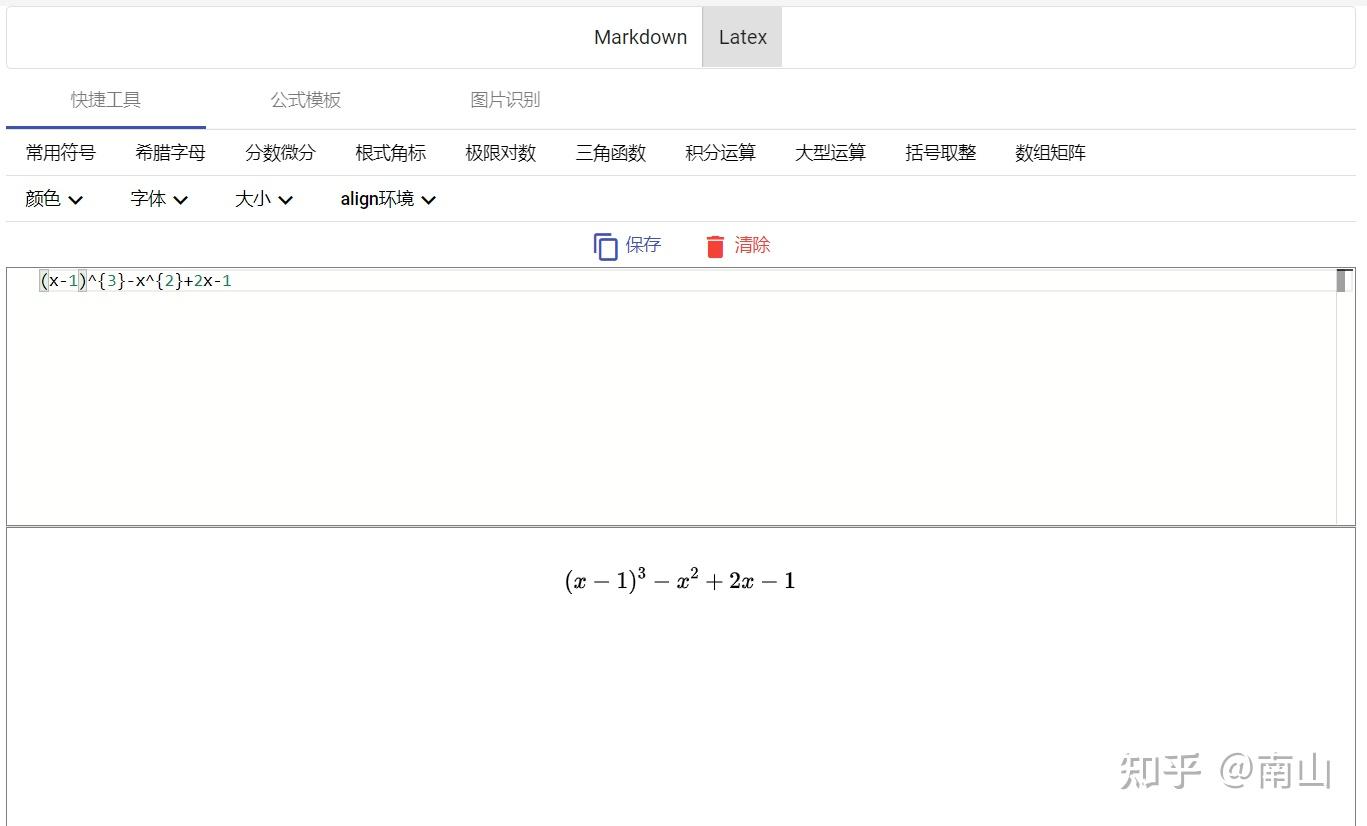
Task: Click the 根式角标 category
Action: [390, 152]
